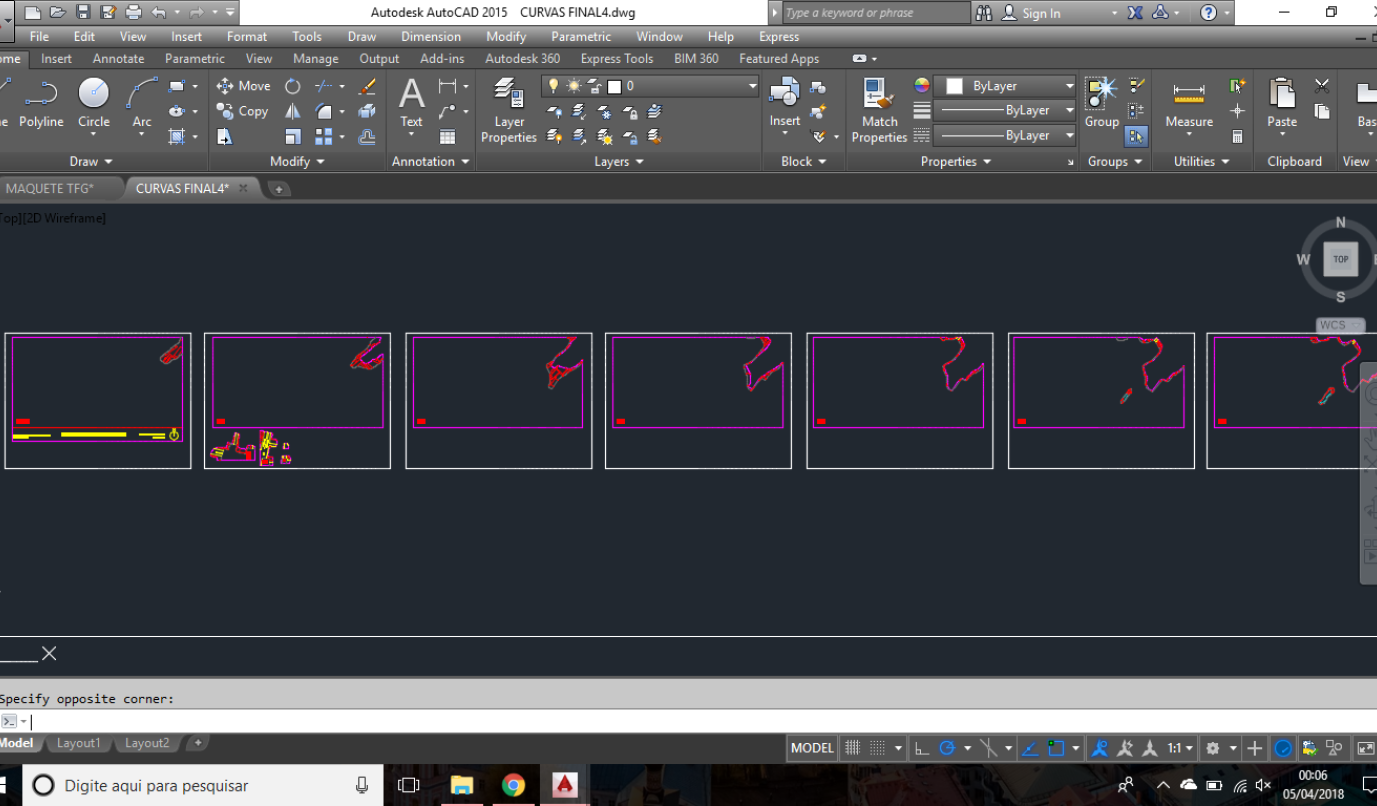Click the Offset tool icon

(x=367, y=136)
